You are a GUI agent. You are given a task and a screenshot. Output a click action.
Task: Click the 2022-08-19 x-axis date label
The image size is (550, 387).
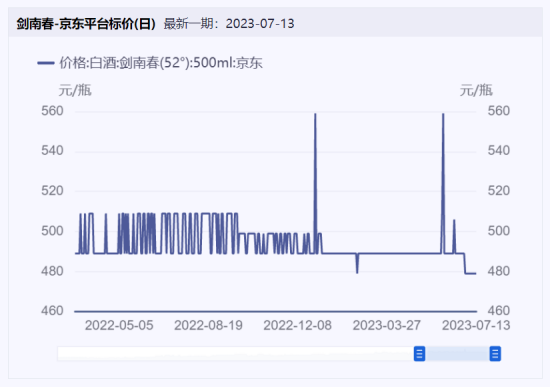(208, 326)
